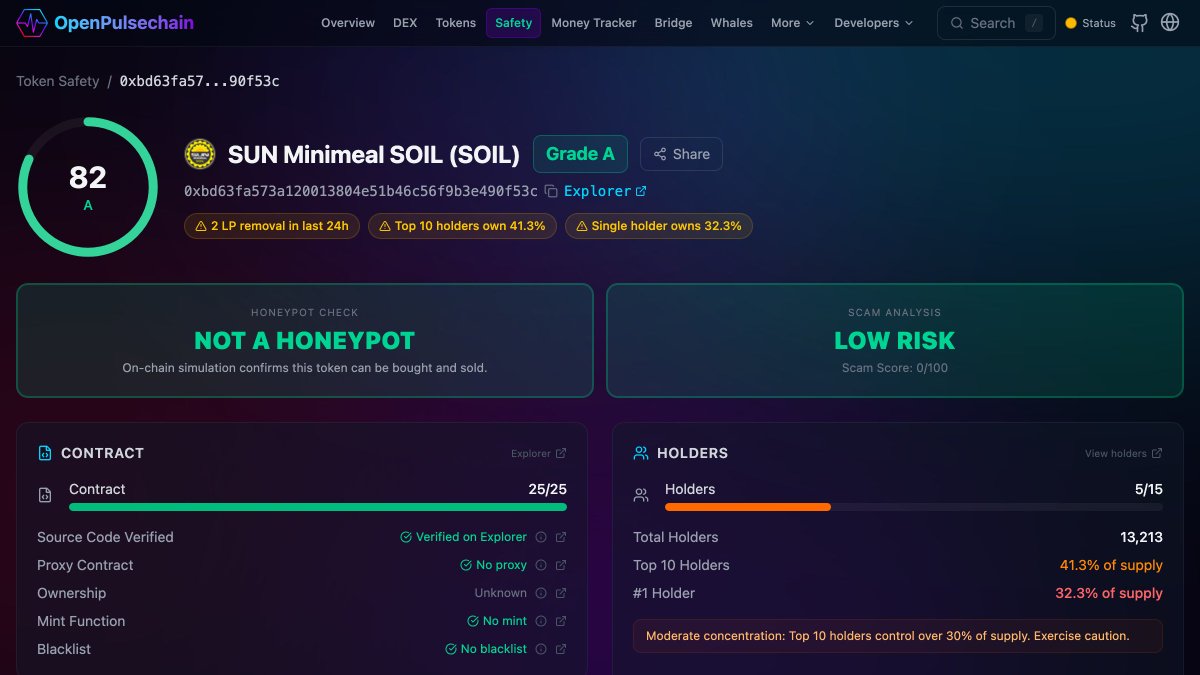Click the 32.3% of supply value
This screenshot has height=675, width=1200.
pos(1109,593)
